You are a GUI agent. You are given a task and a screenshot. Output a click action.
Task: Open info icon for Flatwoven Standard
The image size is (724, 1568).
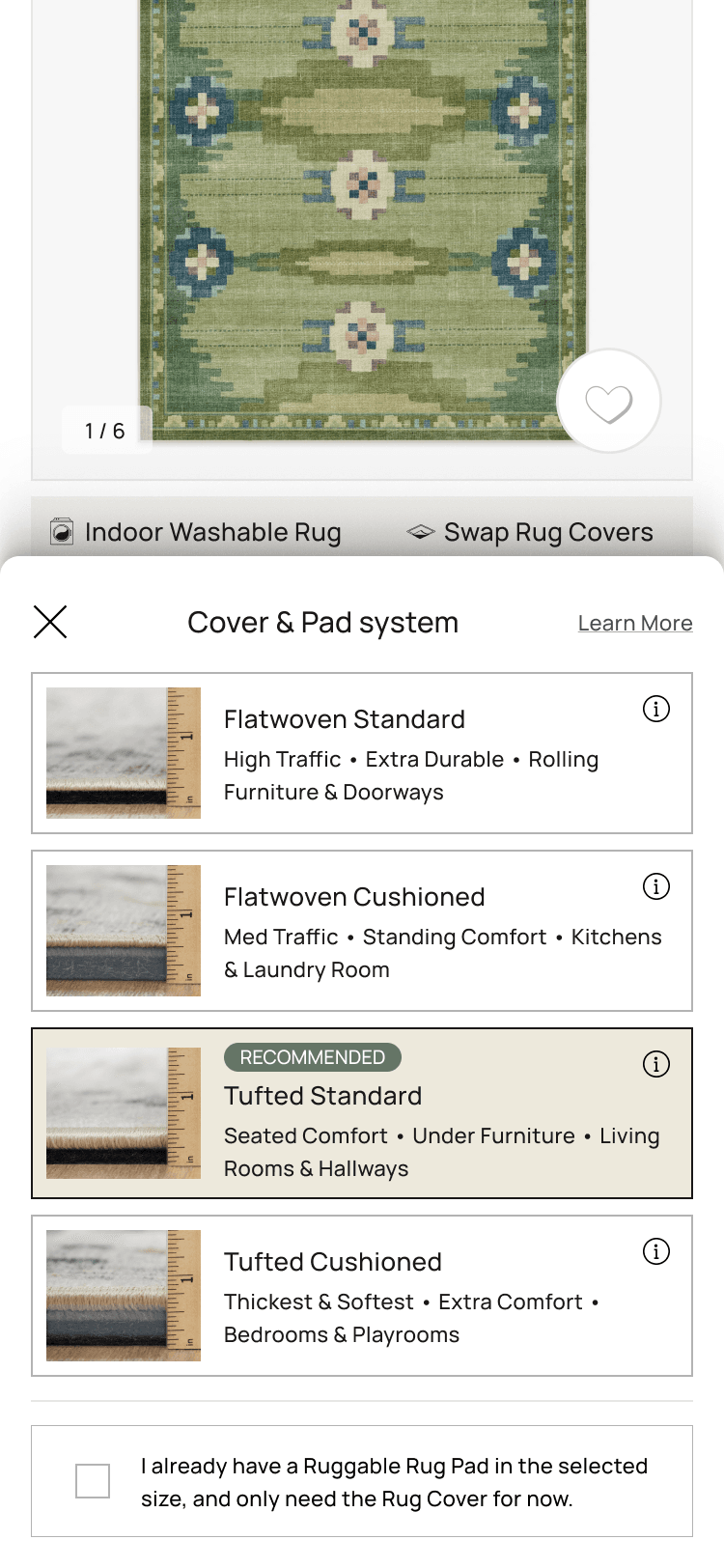tap(656, 709)
